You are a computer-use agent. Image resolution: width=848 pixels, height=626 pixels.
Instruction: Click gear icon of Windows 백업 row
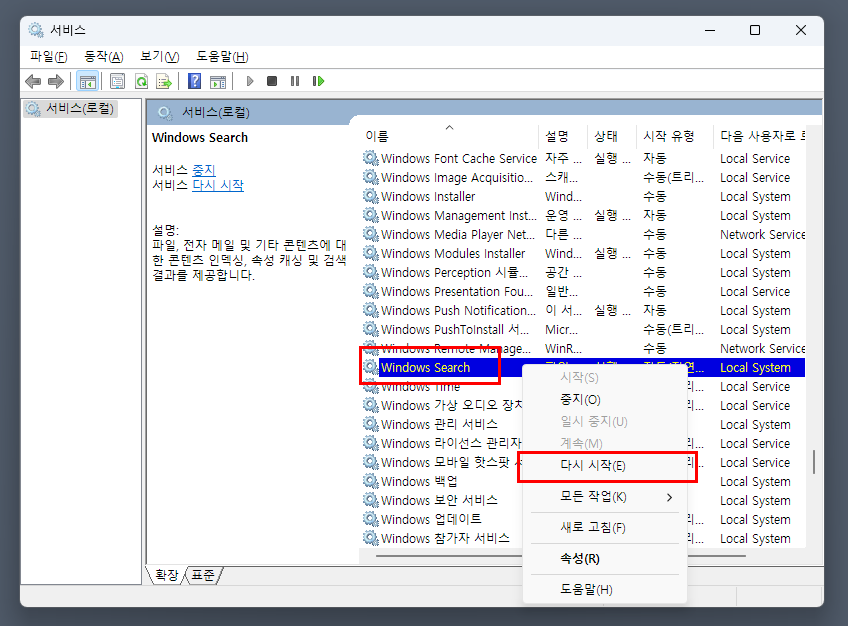click(x=370, y=481)
